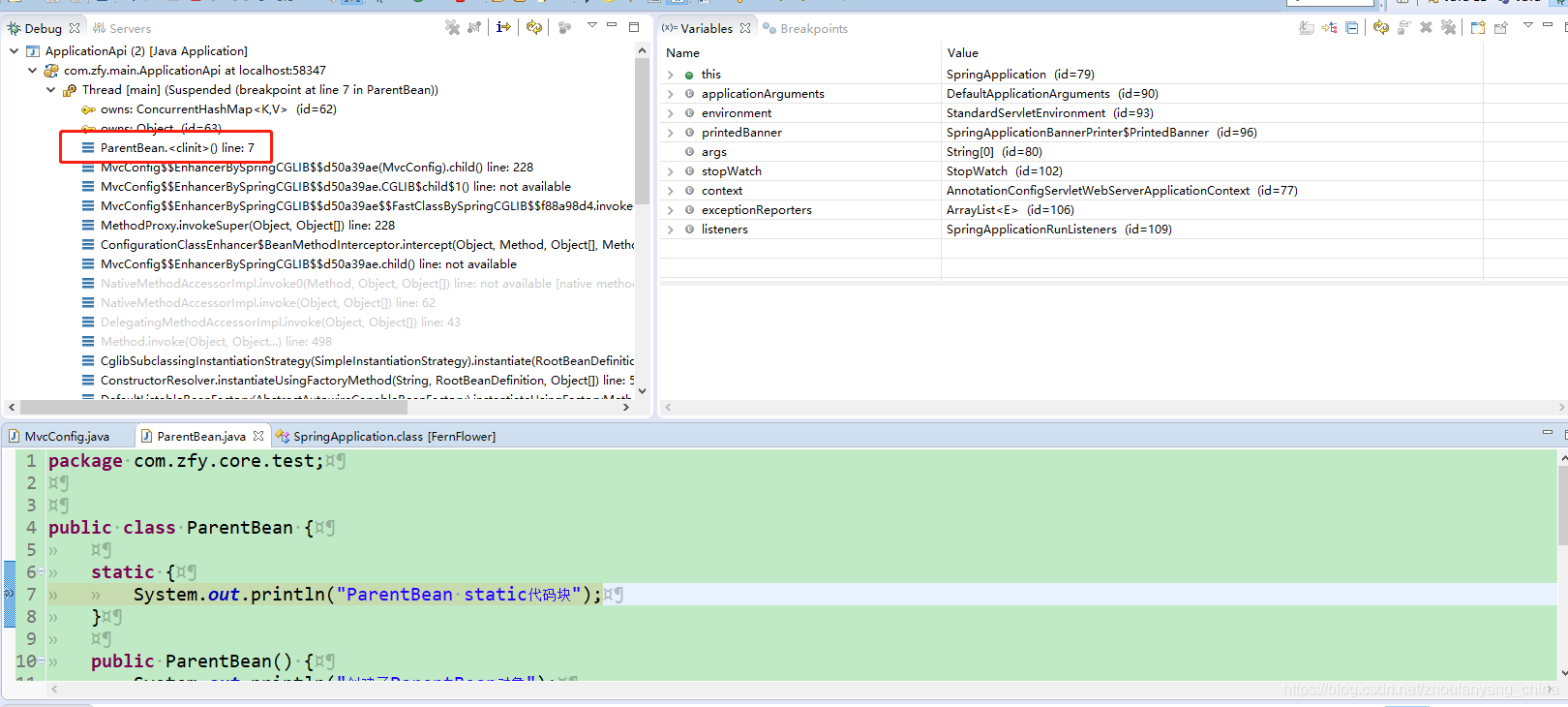Click Remove All Terminated Launches in Debug view

click(452, 27)
